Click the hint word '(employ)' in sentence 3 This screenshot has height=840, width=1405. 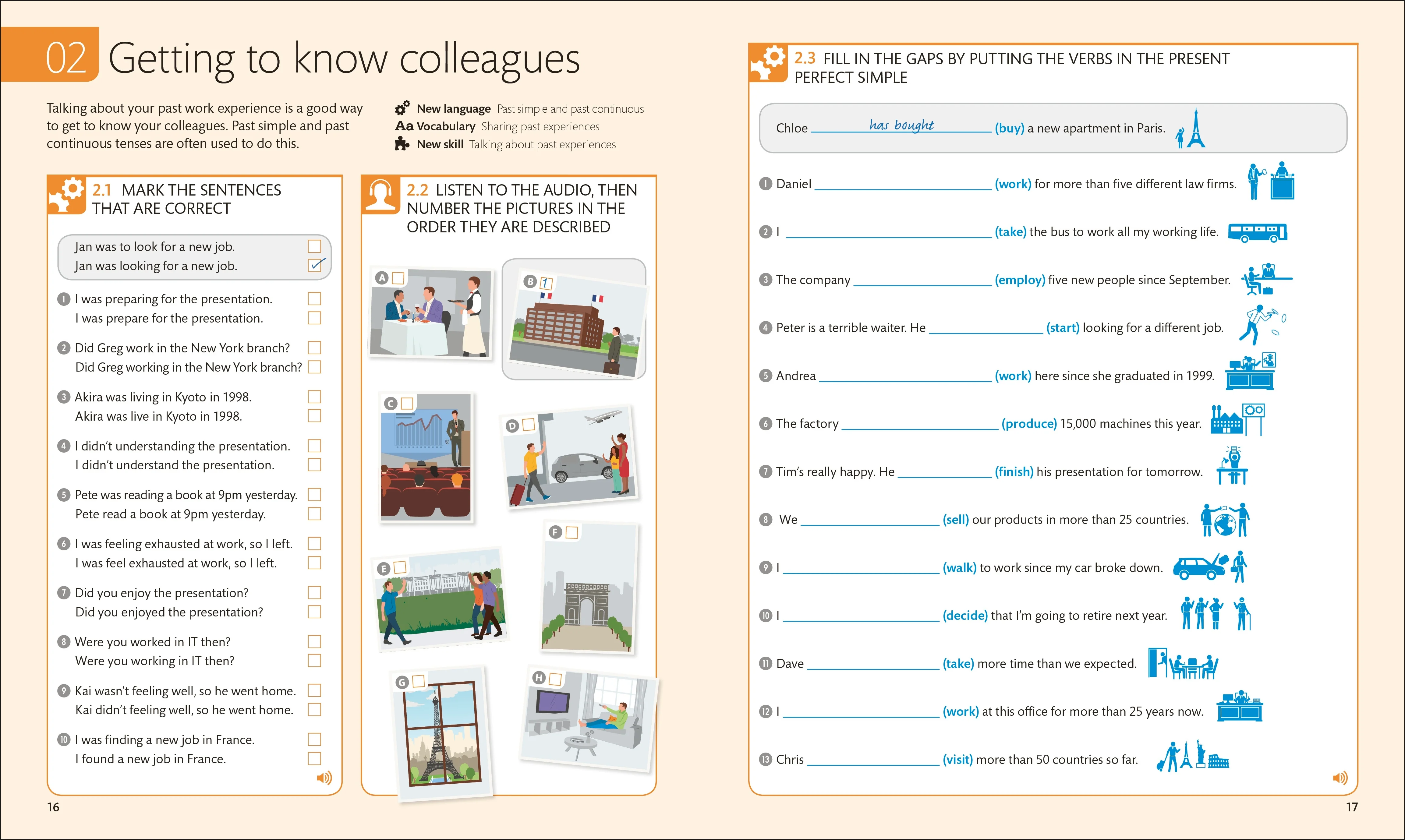[1020, 280]
